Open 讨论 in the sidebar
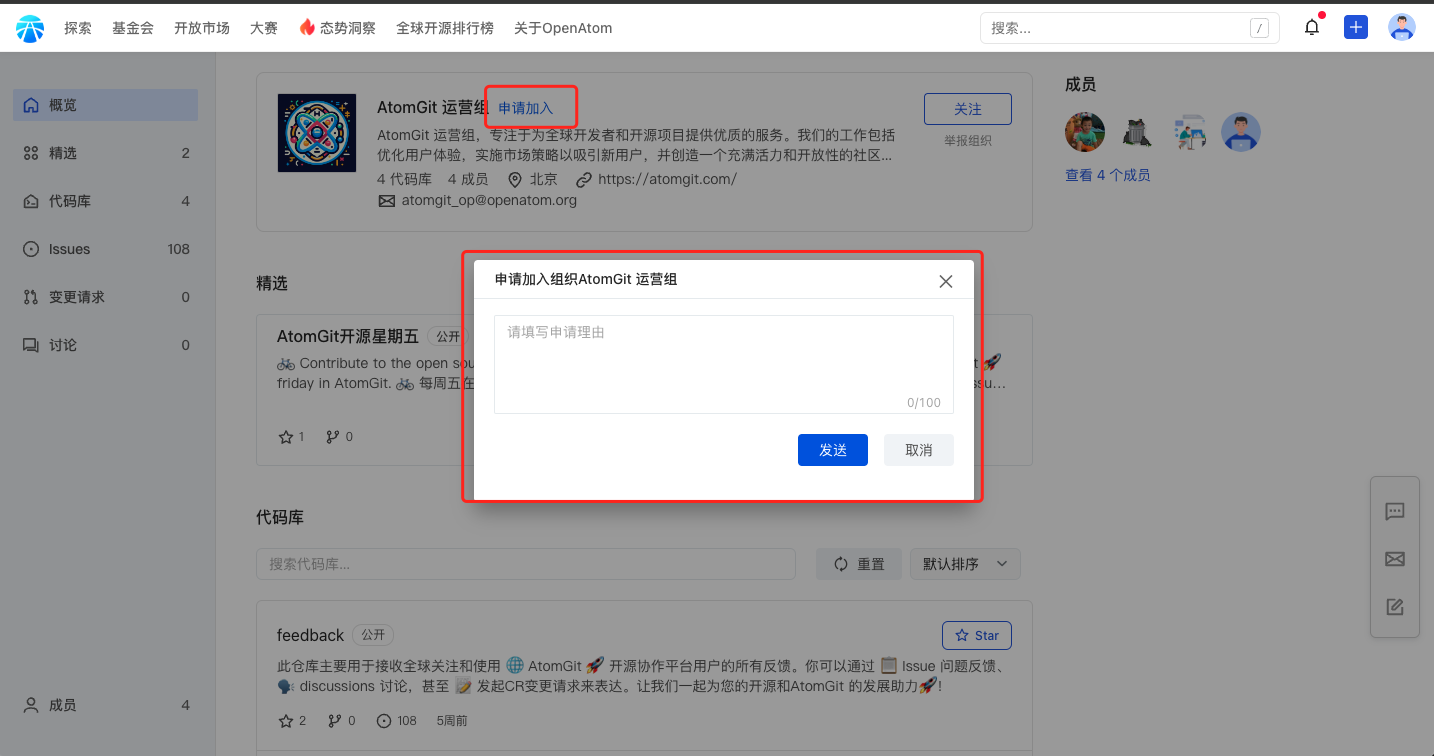 105,345
